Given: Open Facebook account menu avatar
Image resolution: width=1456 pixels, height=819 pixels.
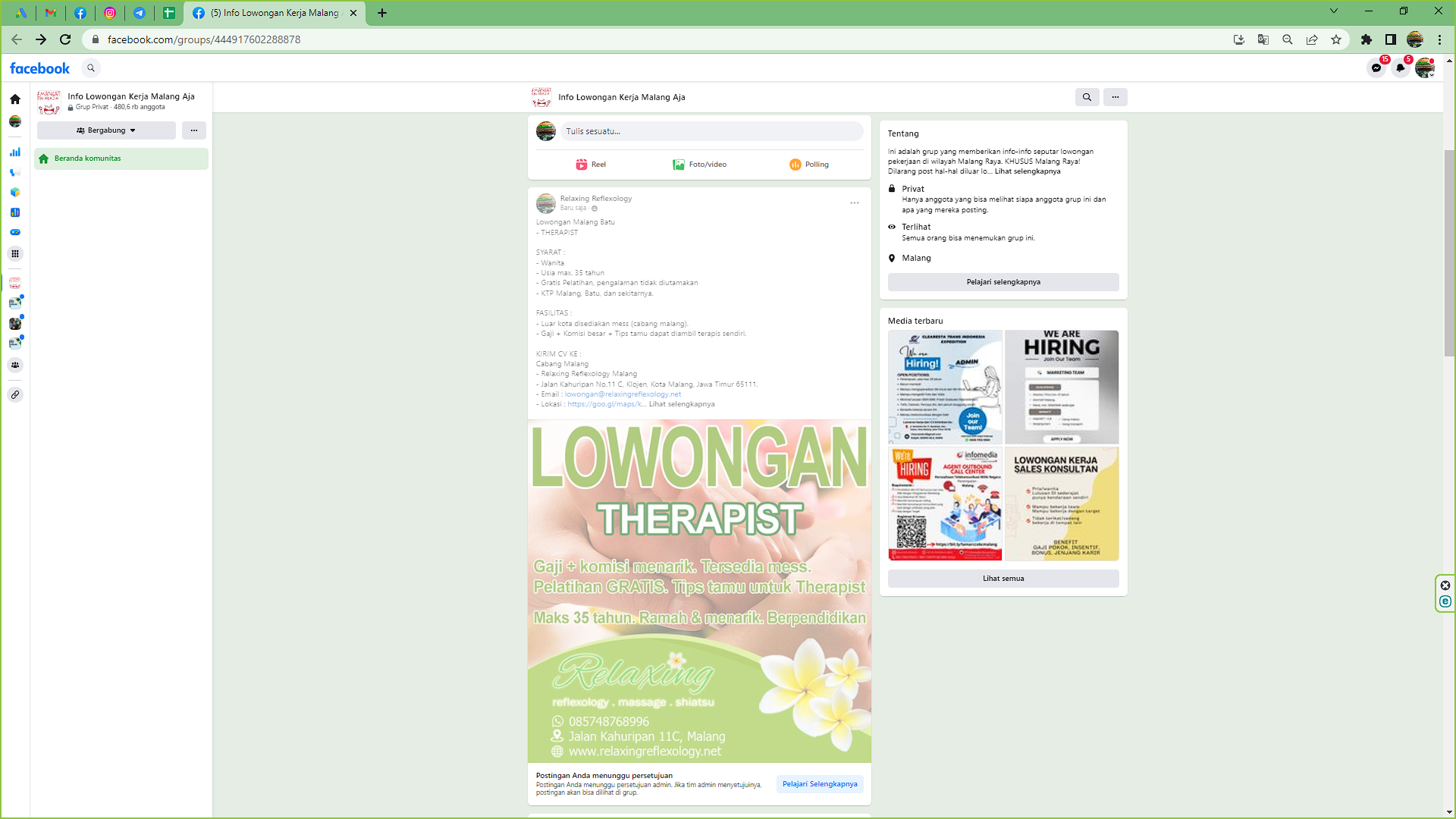Looking at the screenshot, I should [x=1425, y=68].
